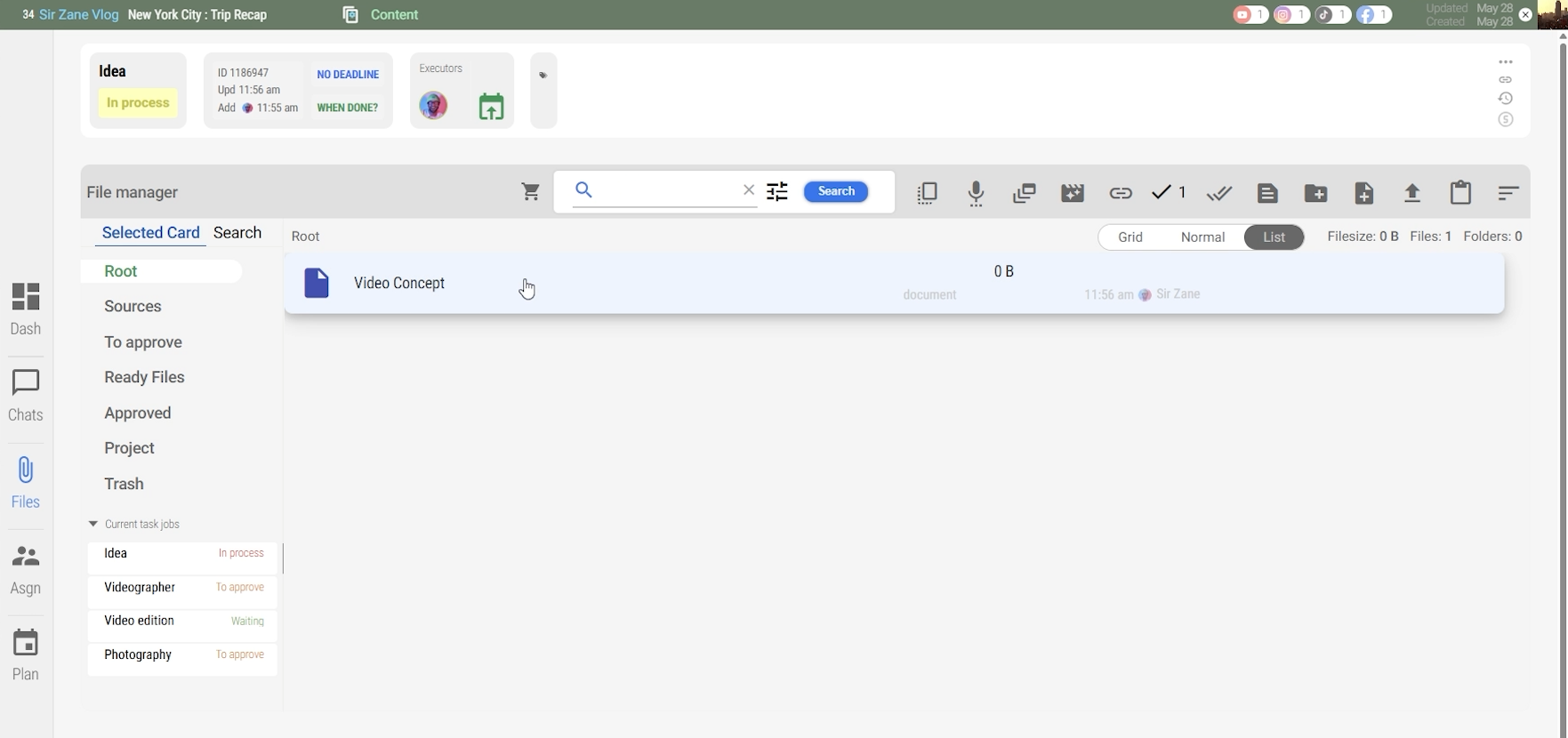Click the shopping cart icon
The image size is (1568, 738).
pyautogui.click(x=531, y=192)
